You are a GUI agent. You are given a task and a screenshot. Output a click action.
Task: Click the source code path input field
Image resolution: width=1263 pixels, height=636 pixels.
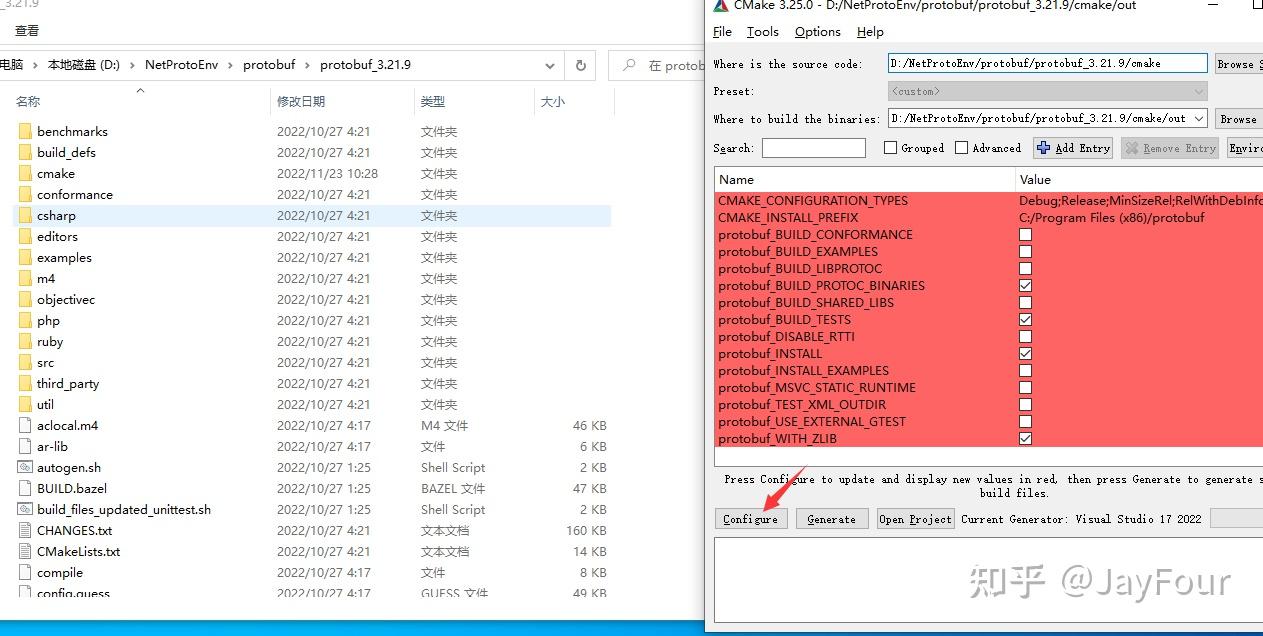pyautogui.click(x=1045, y=62)
